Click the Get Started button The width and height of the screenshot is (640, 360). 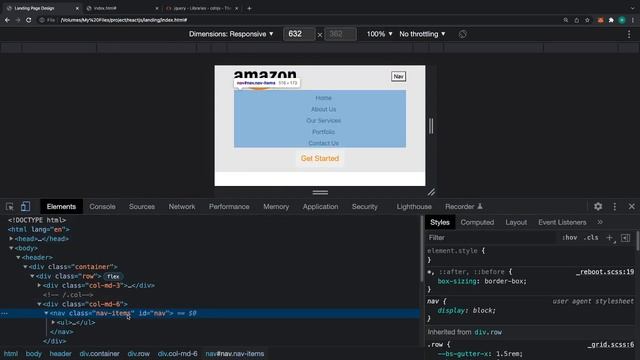(320, 158)
